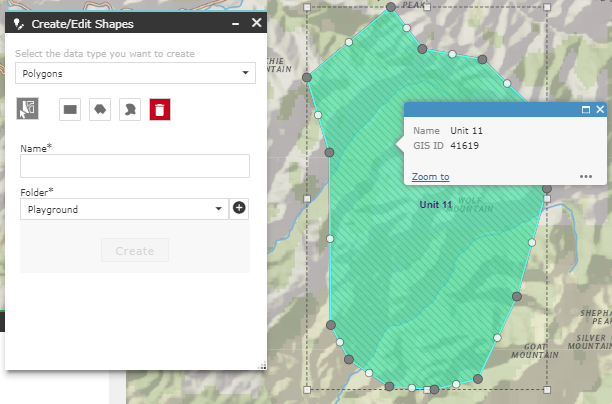Choose the freehand polygon drawing tool
612x404 pixels.
tap(130, 109)
